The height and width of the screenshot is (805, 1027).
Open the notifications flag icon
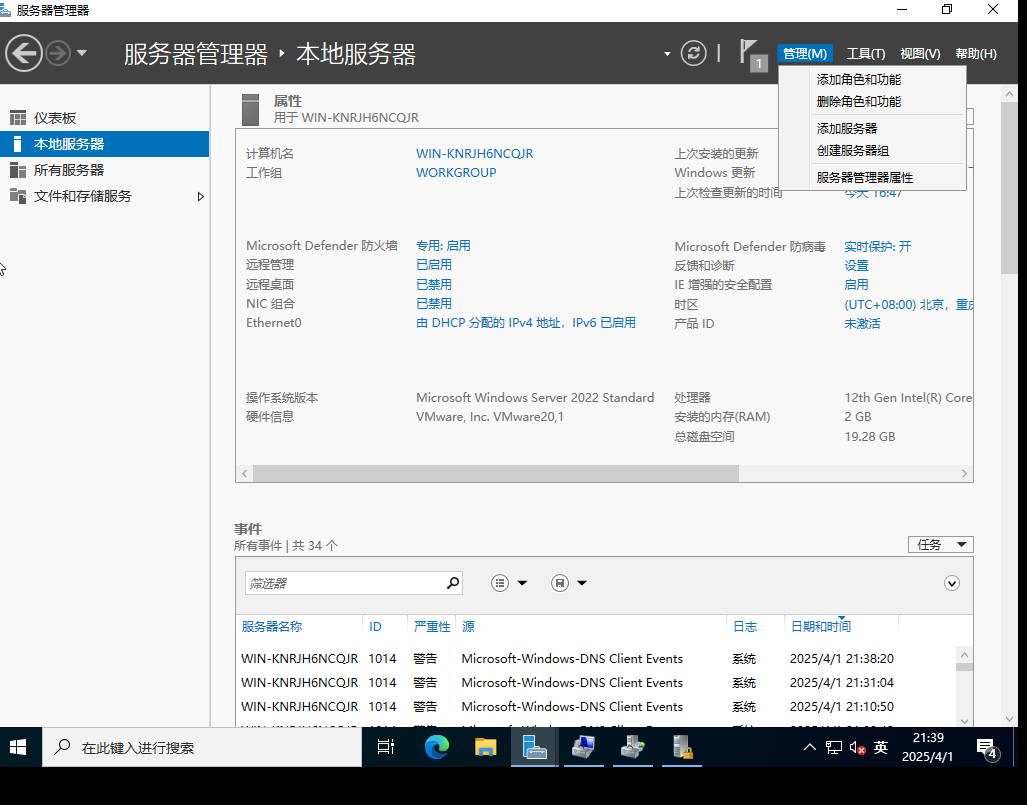pyautogui.click(x=751, y=53)
